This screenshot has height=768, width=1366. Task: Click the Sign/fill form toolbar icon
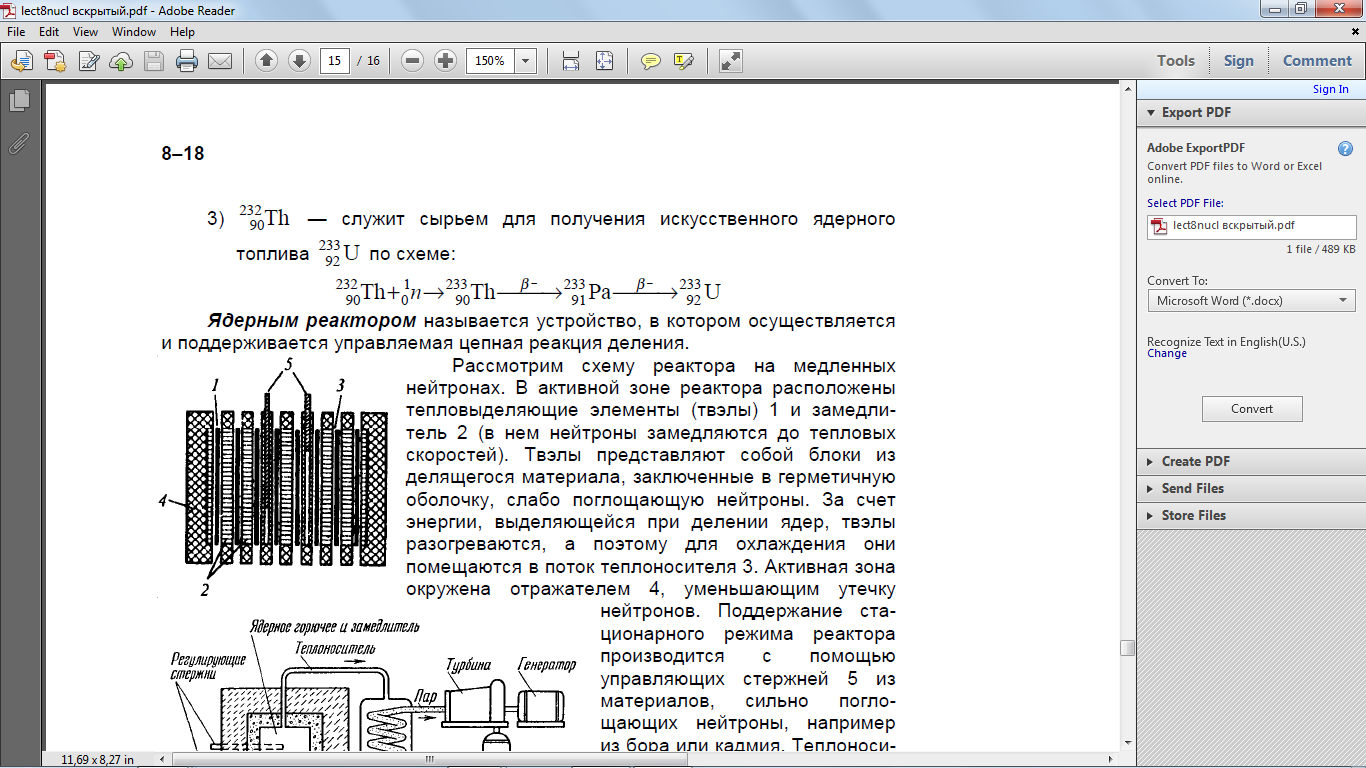[x=89, y=61]
